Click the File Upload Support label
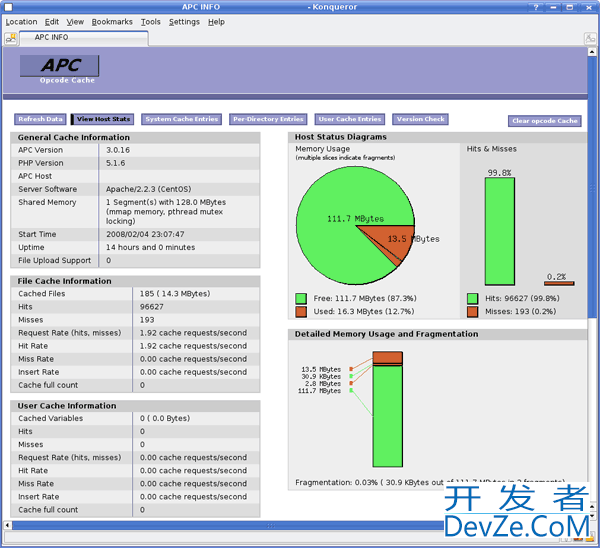Image resolution: width=600 pixels, height=548 pixels. pos(55,261)
